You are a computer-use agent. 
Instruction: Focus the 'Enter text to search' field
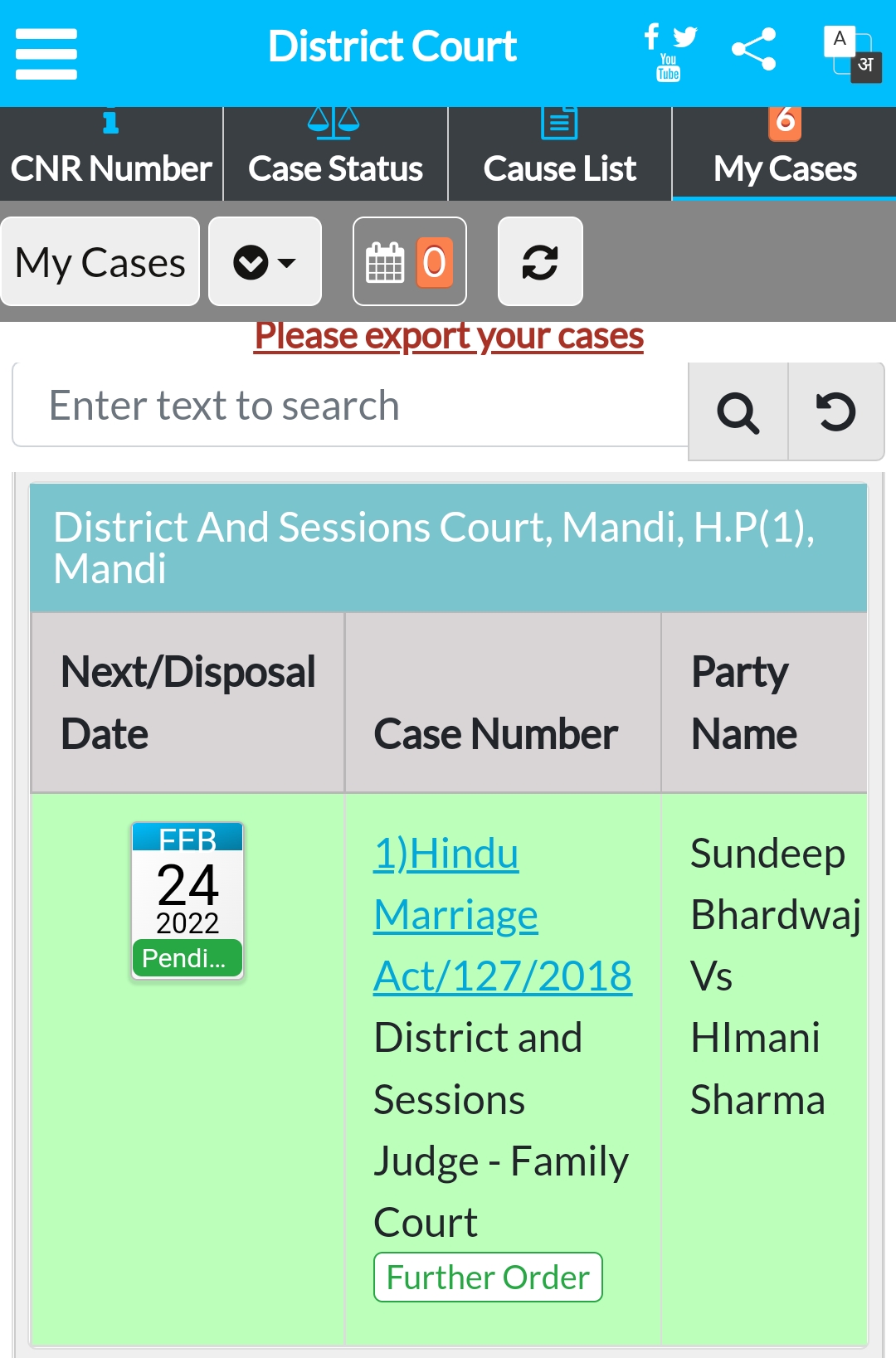click(351, 405)
